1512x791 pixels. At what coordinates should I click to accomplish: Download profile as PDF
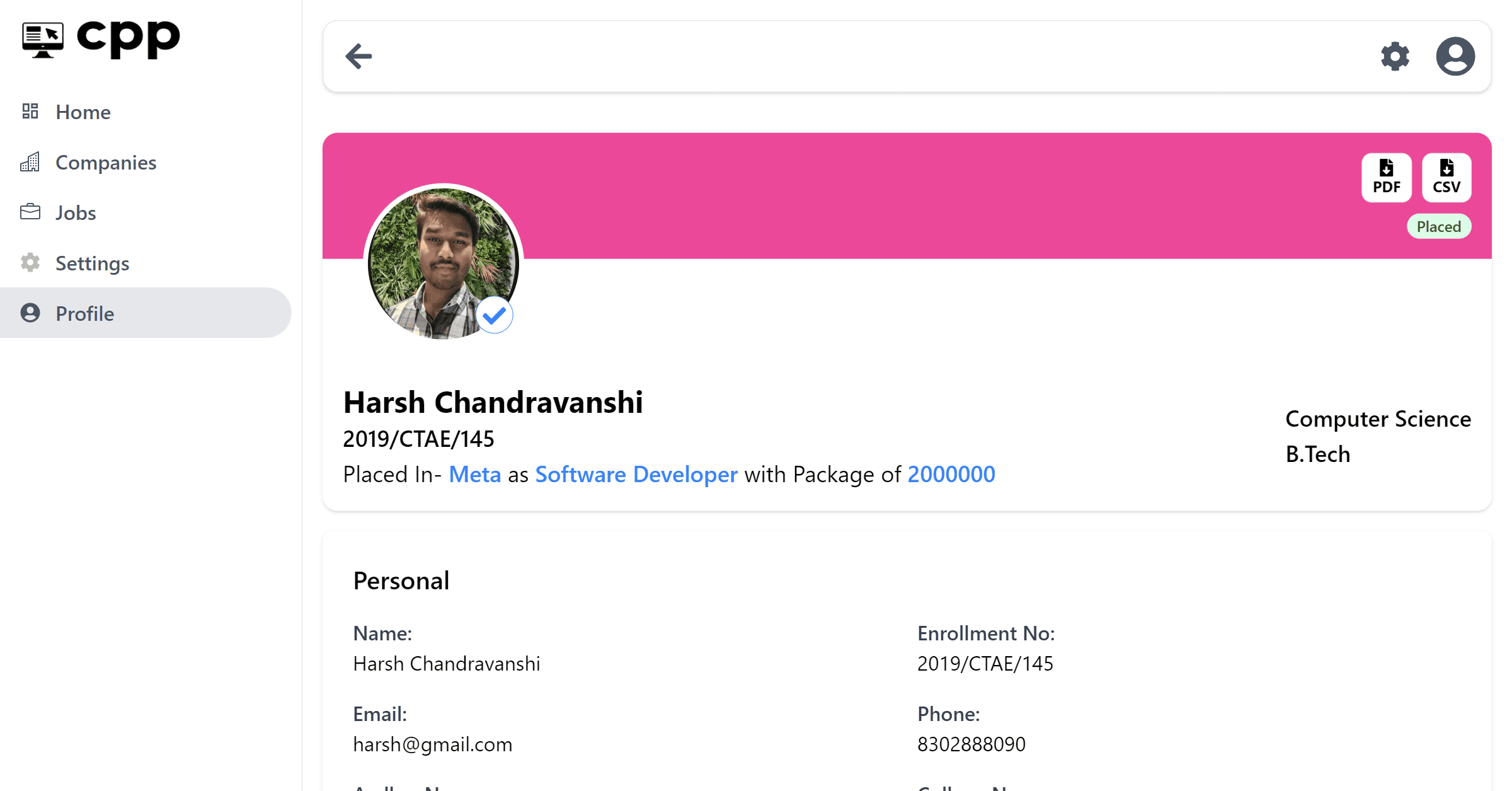pyautogui.click(x=1387, y=177)
